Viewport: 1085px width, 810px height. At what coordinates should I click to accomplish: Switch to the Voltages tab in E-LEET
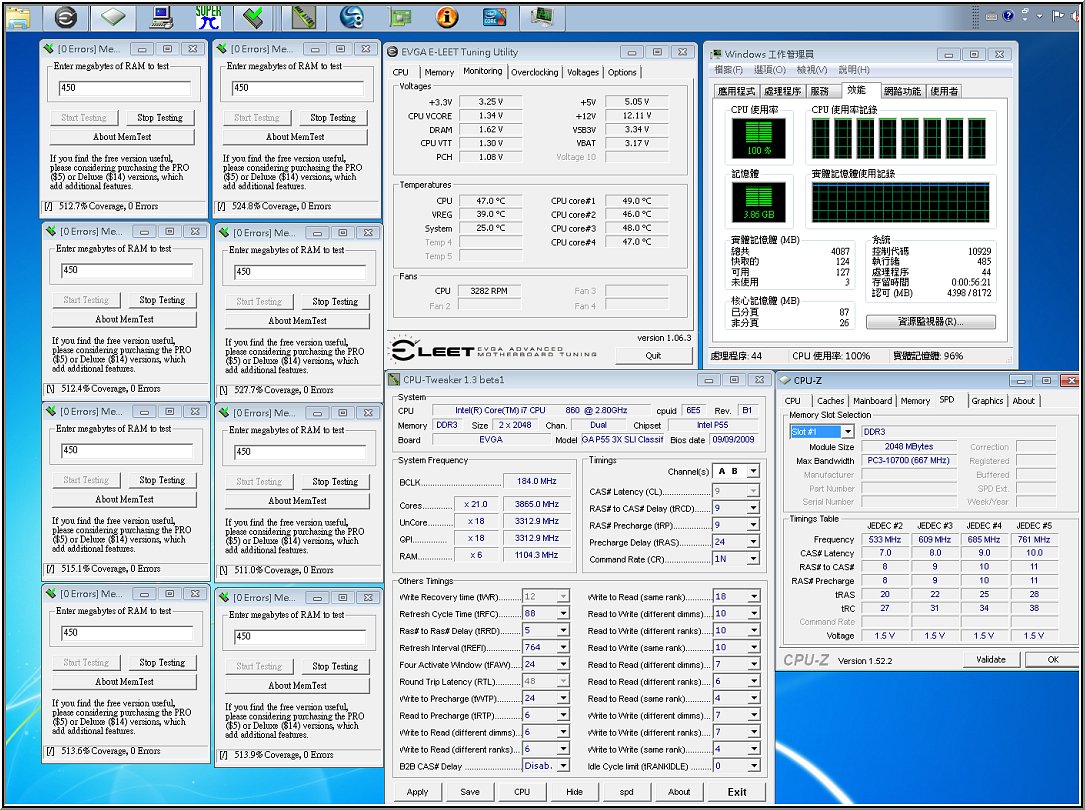[x=583, y=72]
